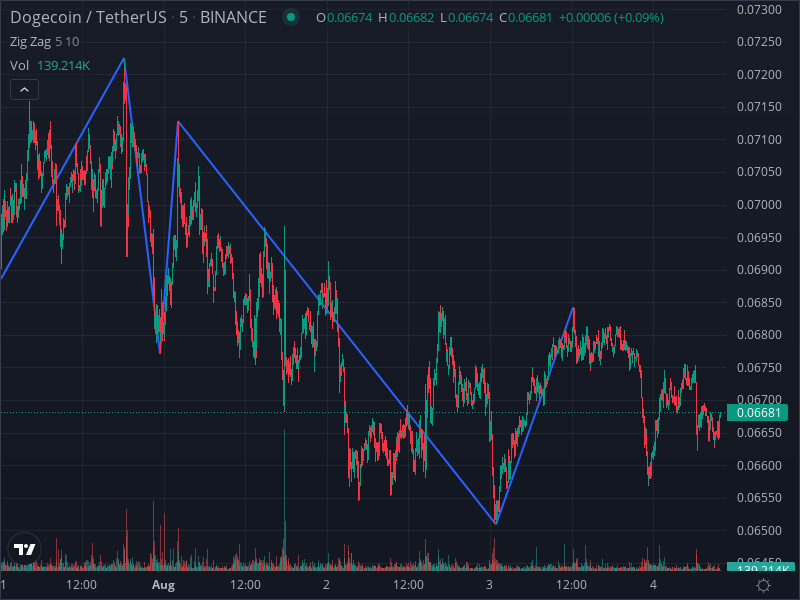Click the Vol 139.214K volume label

(50, 65)
